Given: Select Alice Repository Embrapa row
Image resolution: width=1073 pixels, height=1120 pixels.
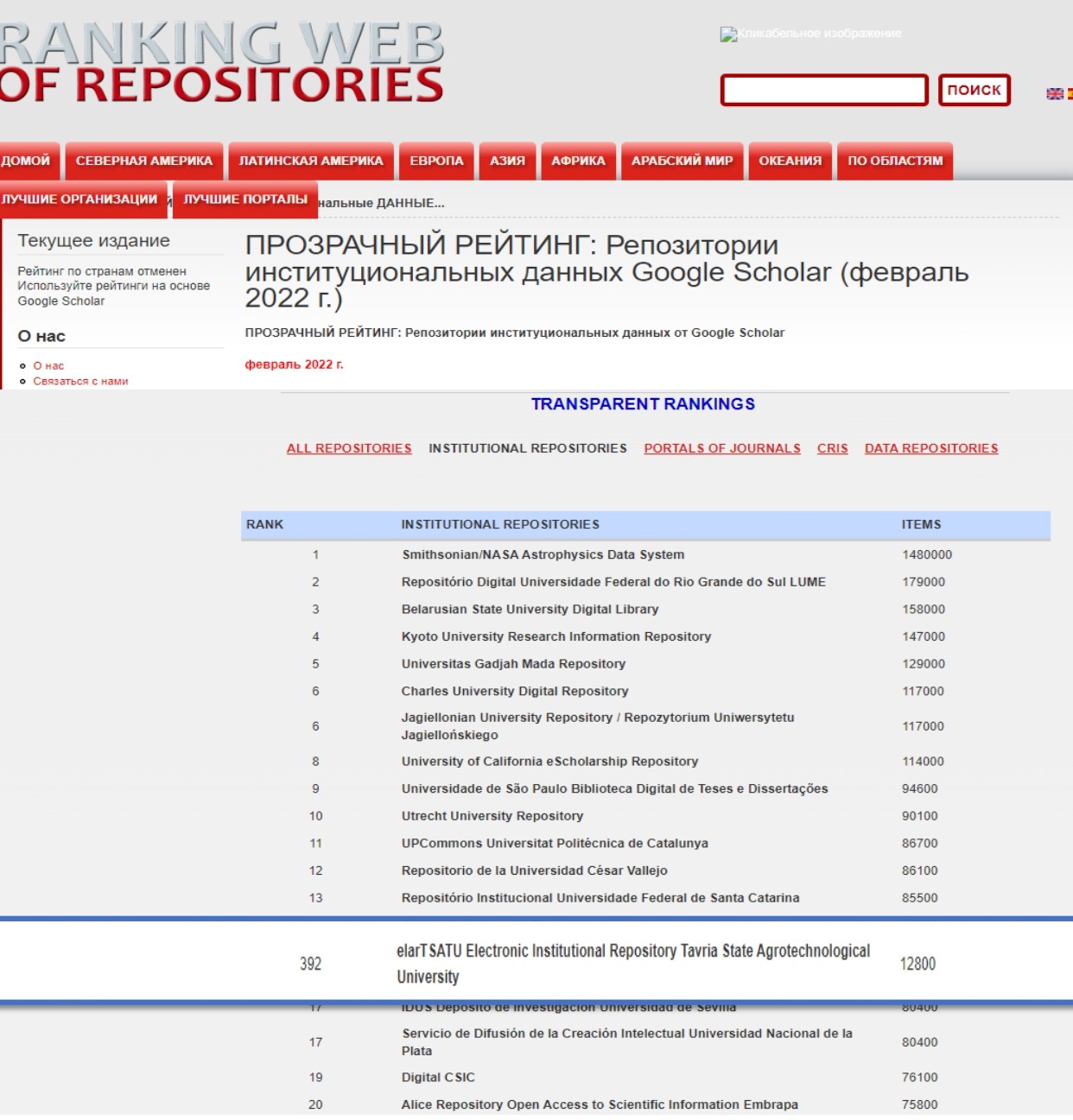Looking at the screenshot, I should (645, 1104).
